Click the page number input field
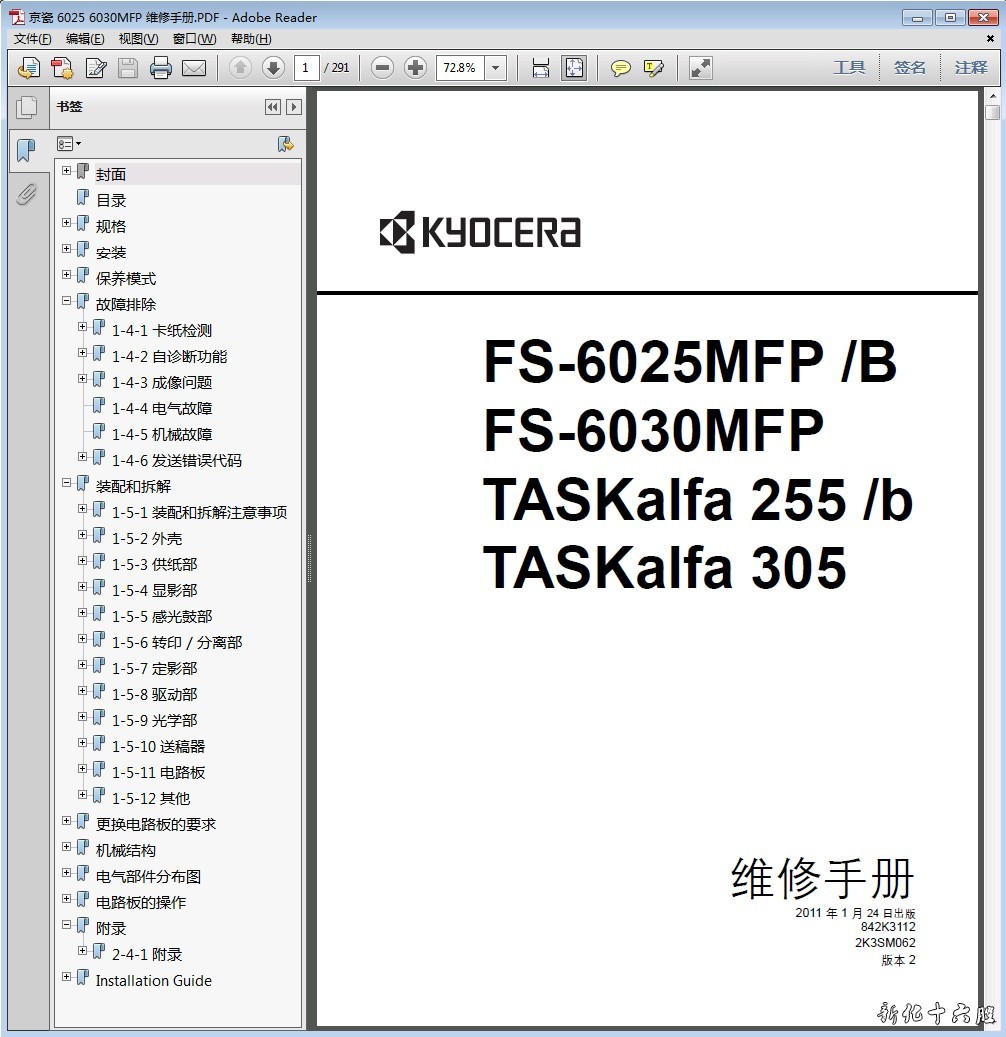This screenshot has width=1006, height=1037. tap(306, 68)
